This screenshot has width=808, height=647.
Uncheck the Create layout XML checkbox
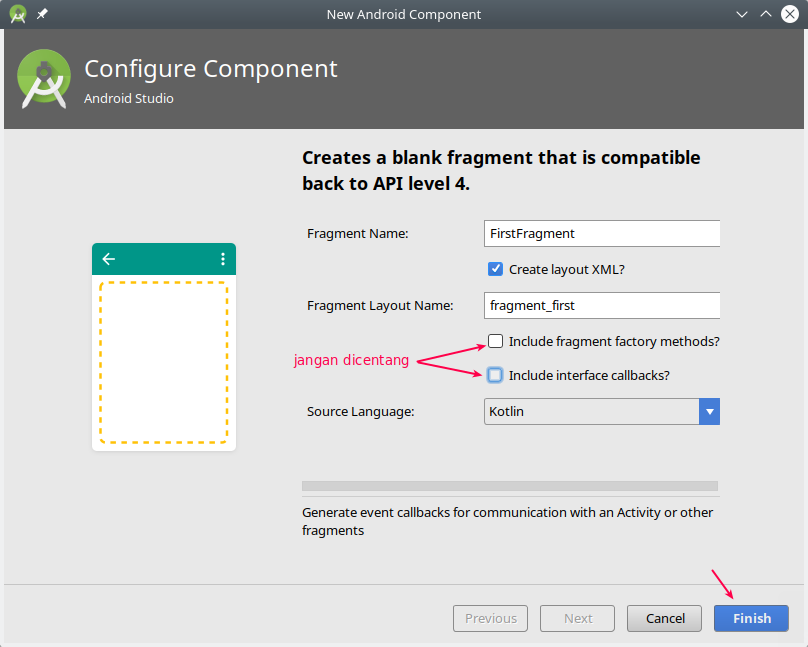[495, 269]
